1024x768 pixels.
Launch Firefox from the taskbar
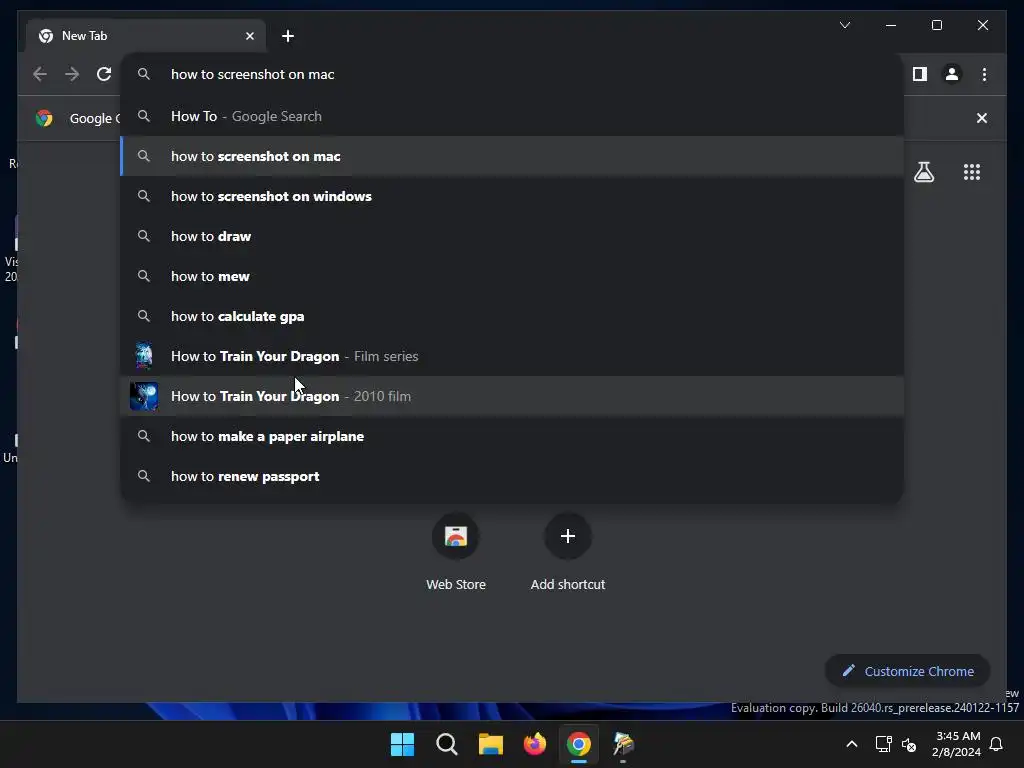pyautogui.click(x=535, y=744)
